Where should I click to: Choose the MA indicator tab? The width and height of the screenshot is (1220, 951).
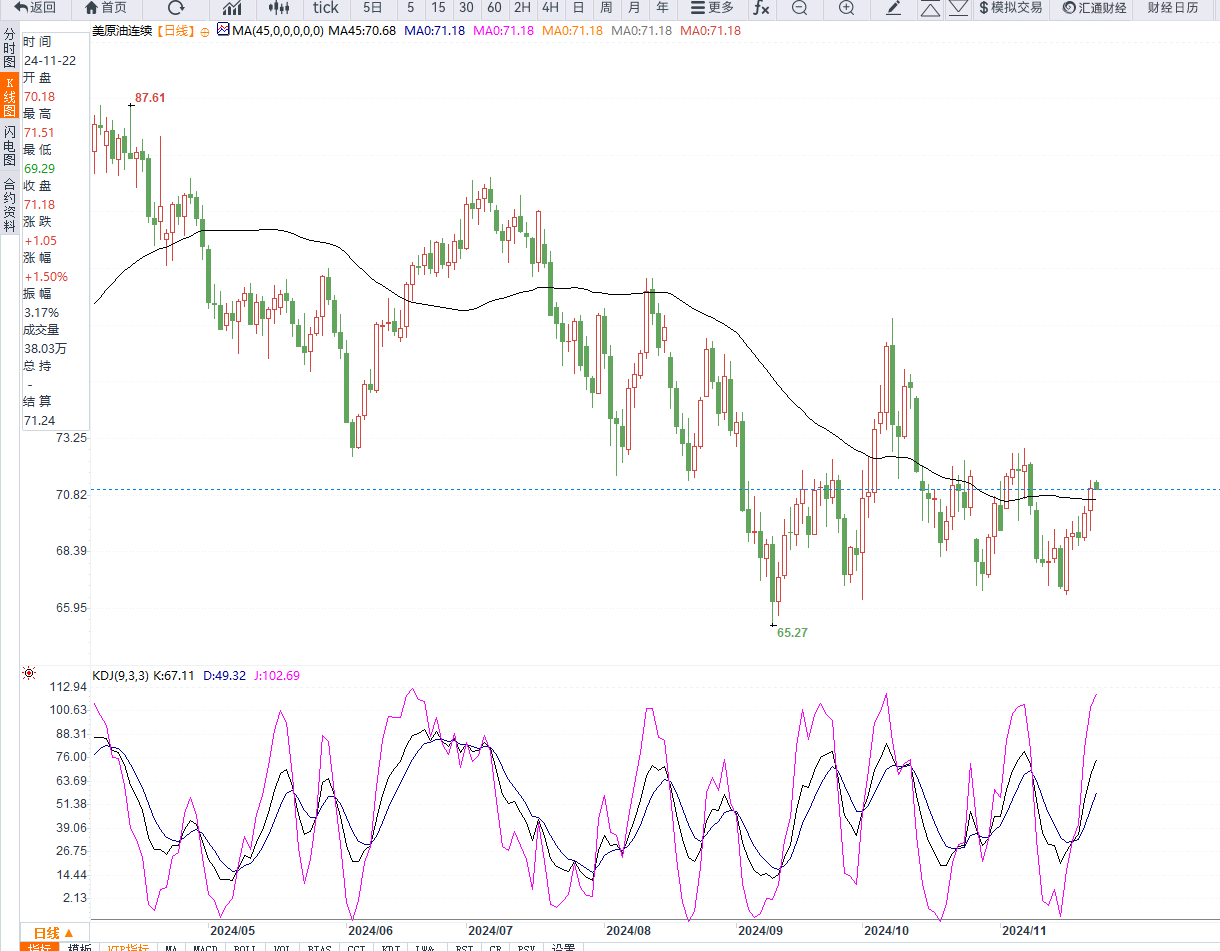point(172,946)
